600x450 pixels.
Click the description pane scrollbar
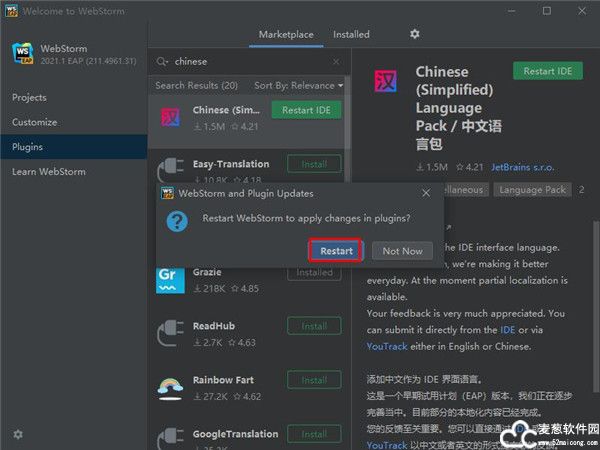(x=597, y=306)
